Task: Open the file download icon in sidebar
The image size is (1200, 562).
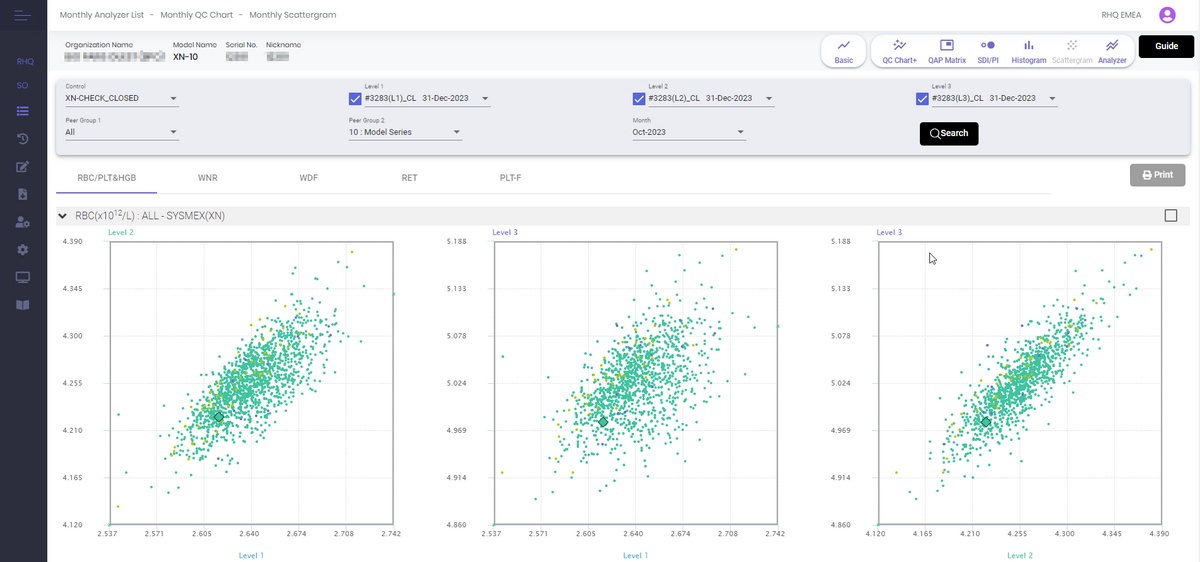Action: pos(23,193)
